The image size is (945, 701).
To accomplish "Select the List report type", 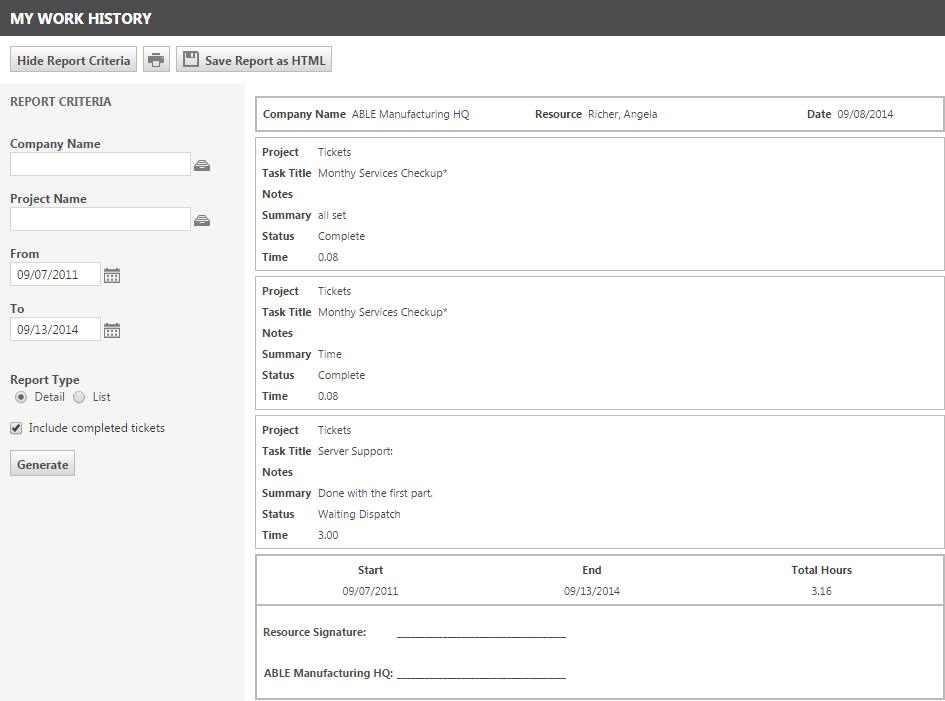I will tap(79, 397).
